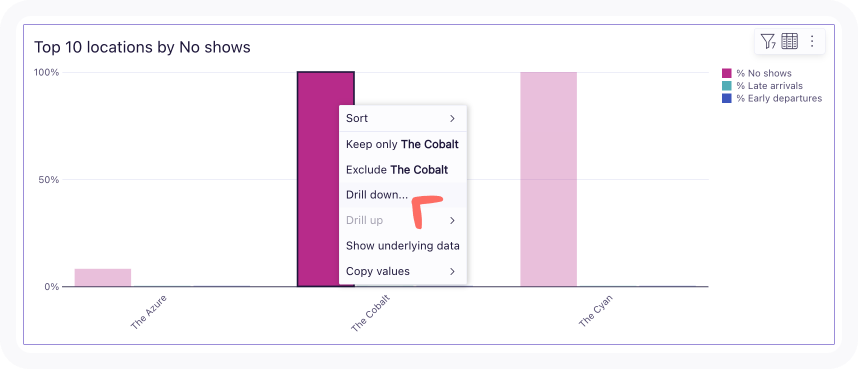This screenshot has width=858, height=369.
Task: Click the % No shows magenta swatch
Action: tap(727, 73)
